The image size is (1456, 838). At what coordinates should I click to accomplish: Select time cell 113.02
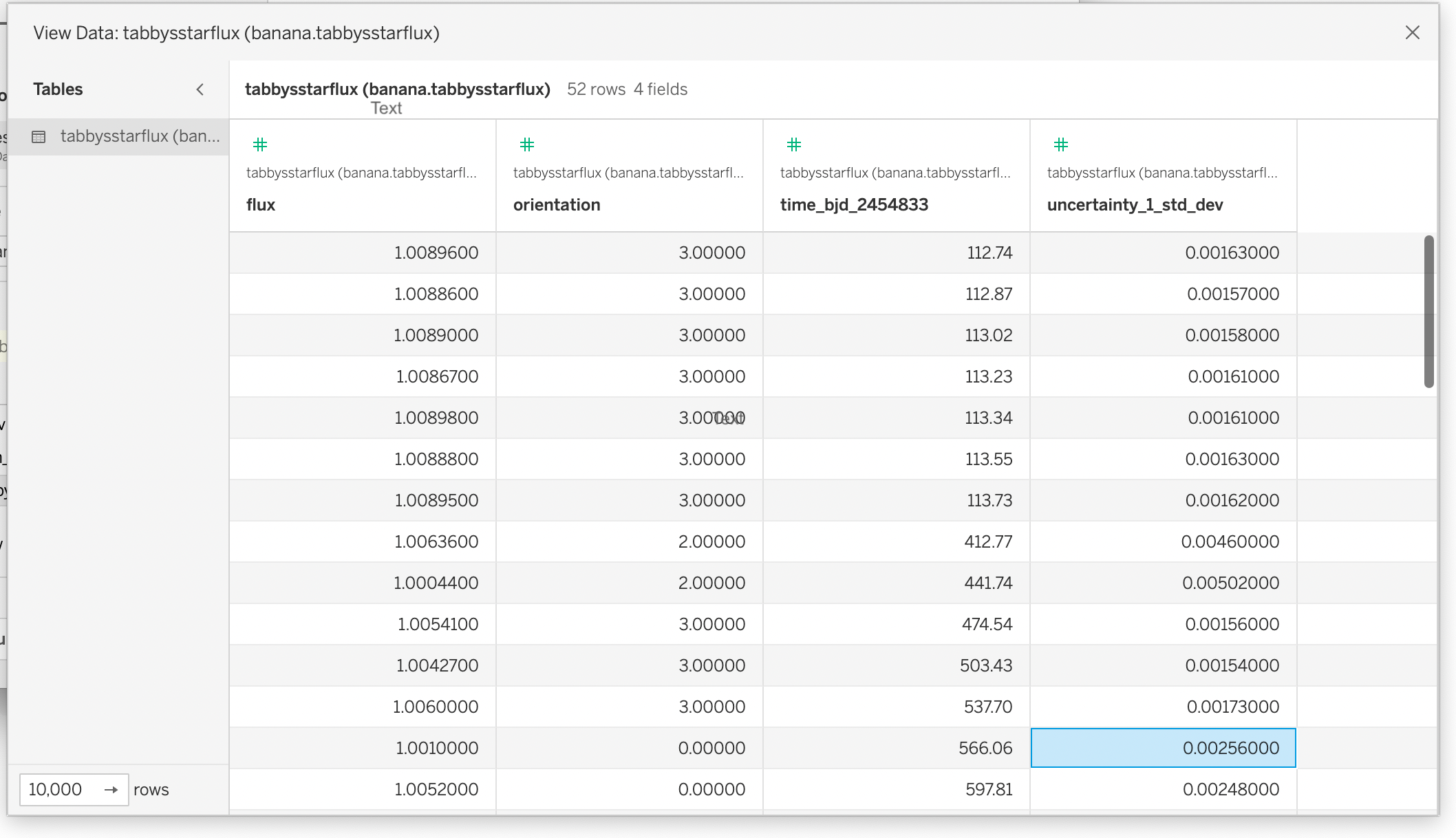897,336
